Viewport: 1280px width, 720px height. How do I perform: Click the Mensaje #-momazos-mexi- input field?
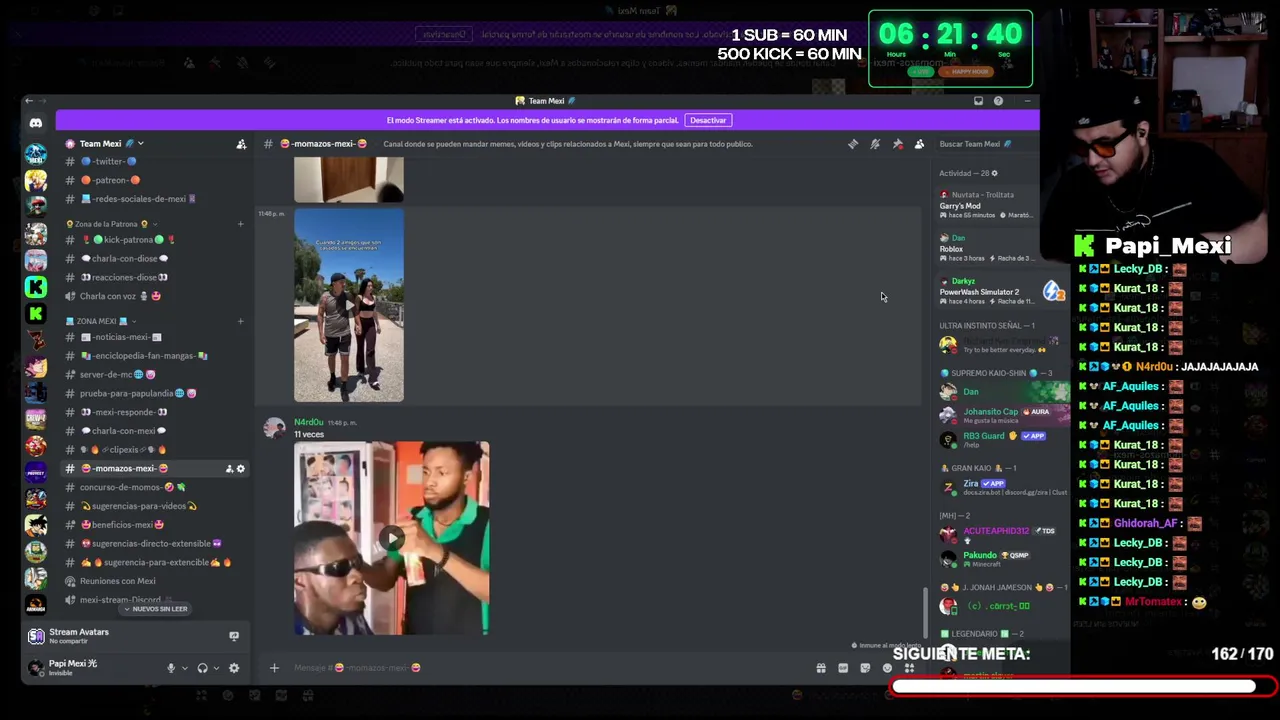tap(550, 668)
